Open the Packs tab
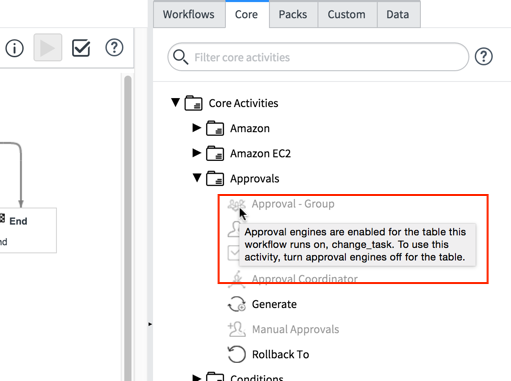This screenshot has height=381, width=511. [x=293, y=14]
